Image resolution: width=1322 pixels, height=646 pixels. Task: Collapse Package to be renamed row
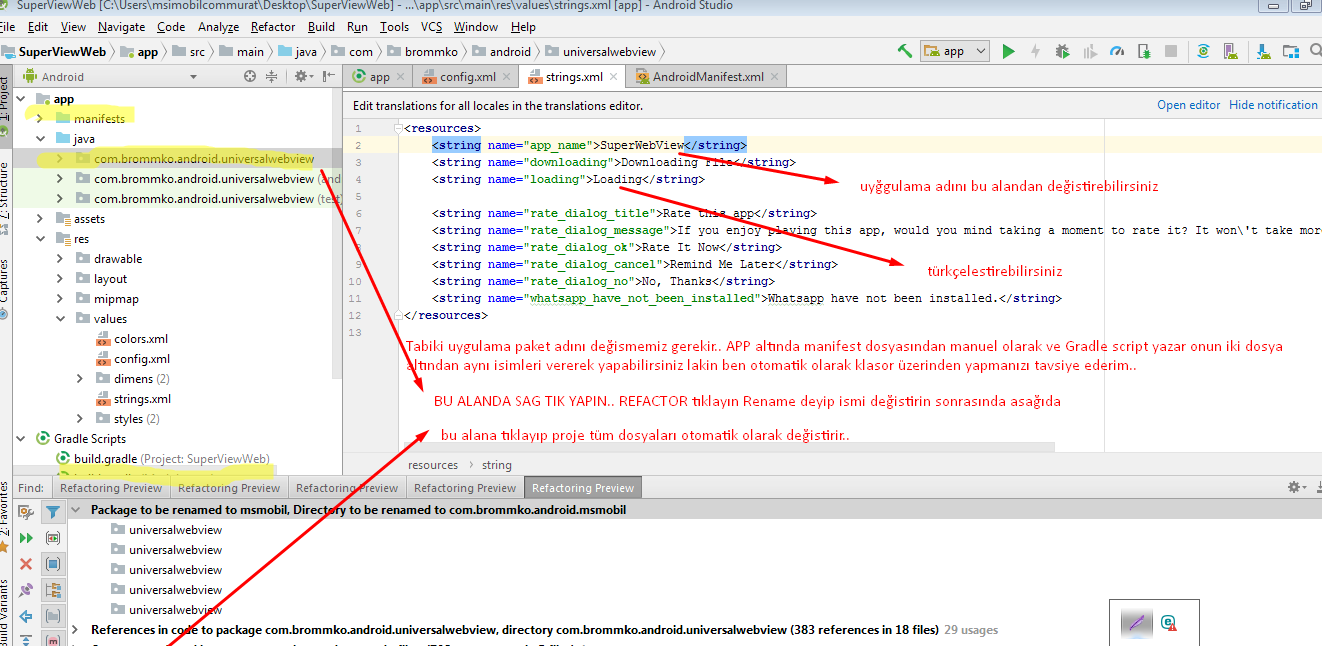[x=76, y=510]
